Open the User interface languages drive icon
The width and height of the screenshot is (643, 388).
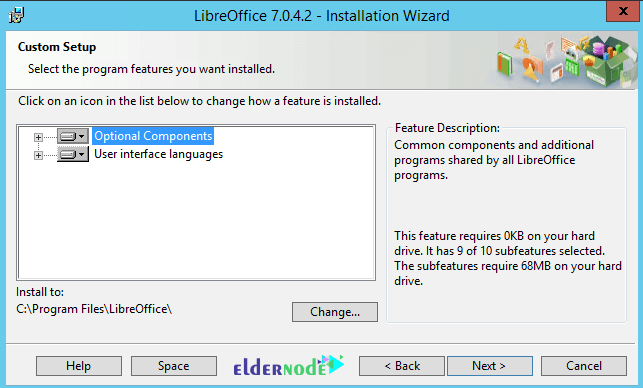pos(73,154)
